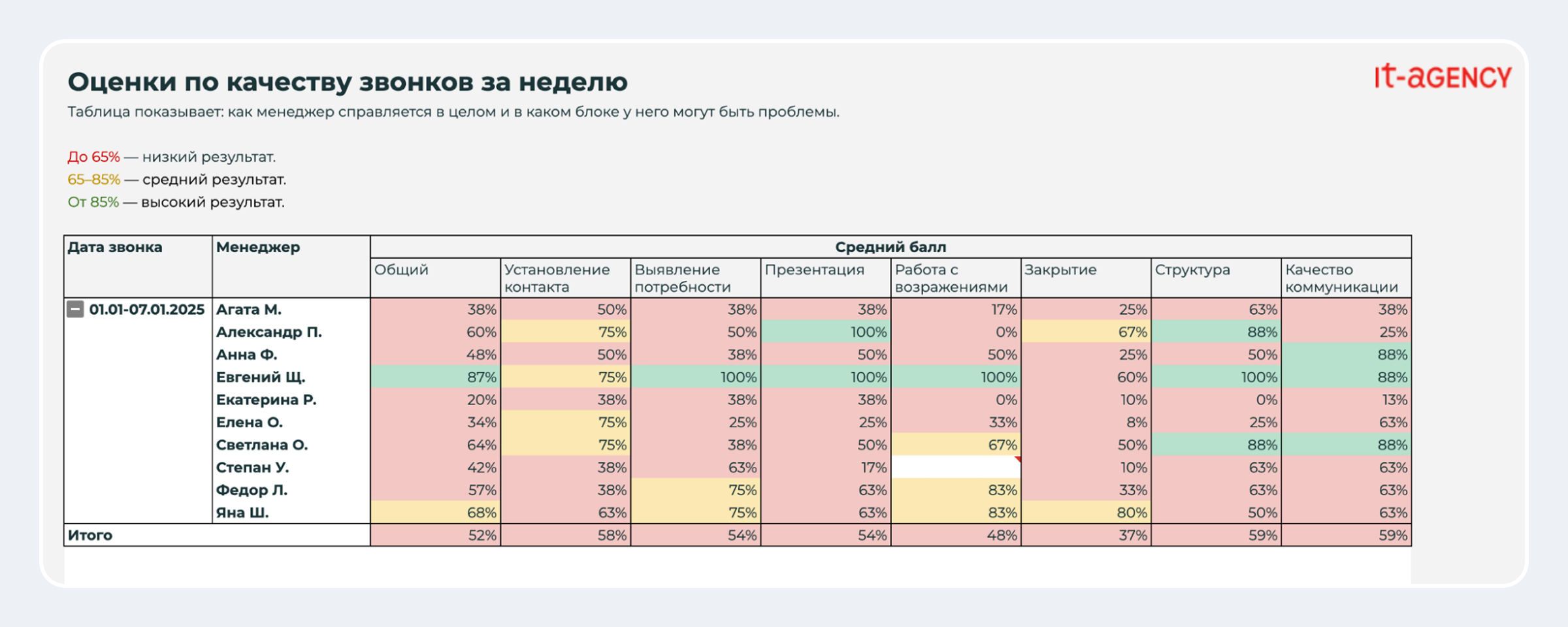Select the Структура column header
1568x627 pixels.
click(1192, 270)
